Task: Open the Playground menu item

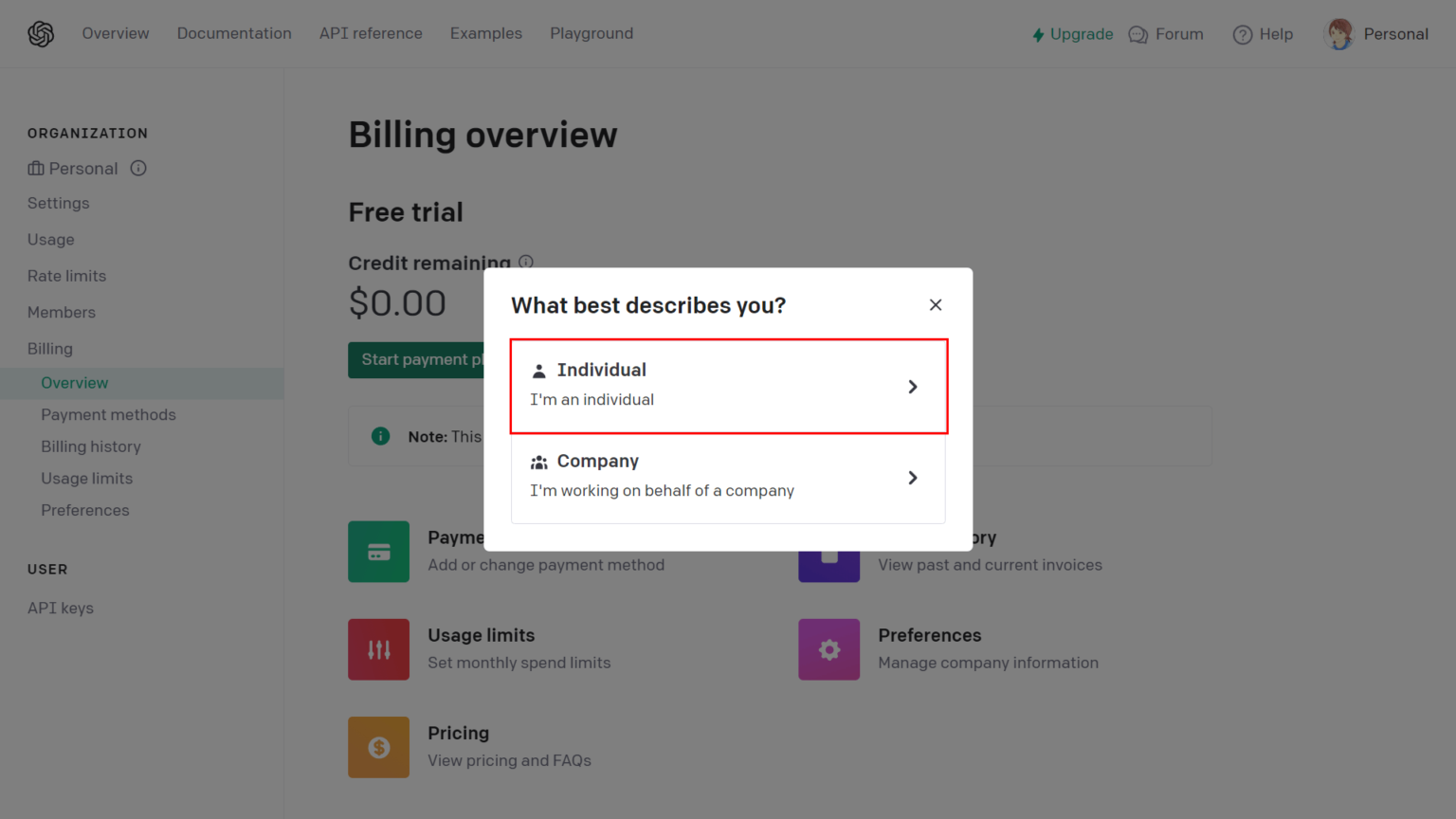Action: point(591,33)
